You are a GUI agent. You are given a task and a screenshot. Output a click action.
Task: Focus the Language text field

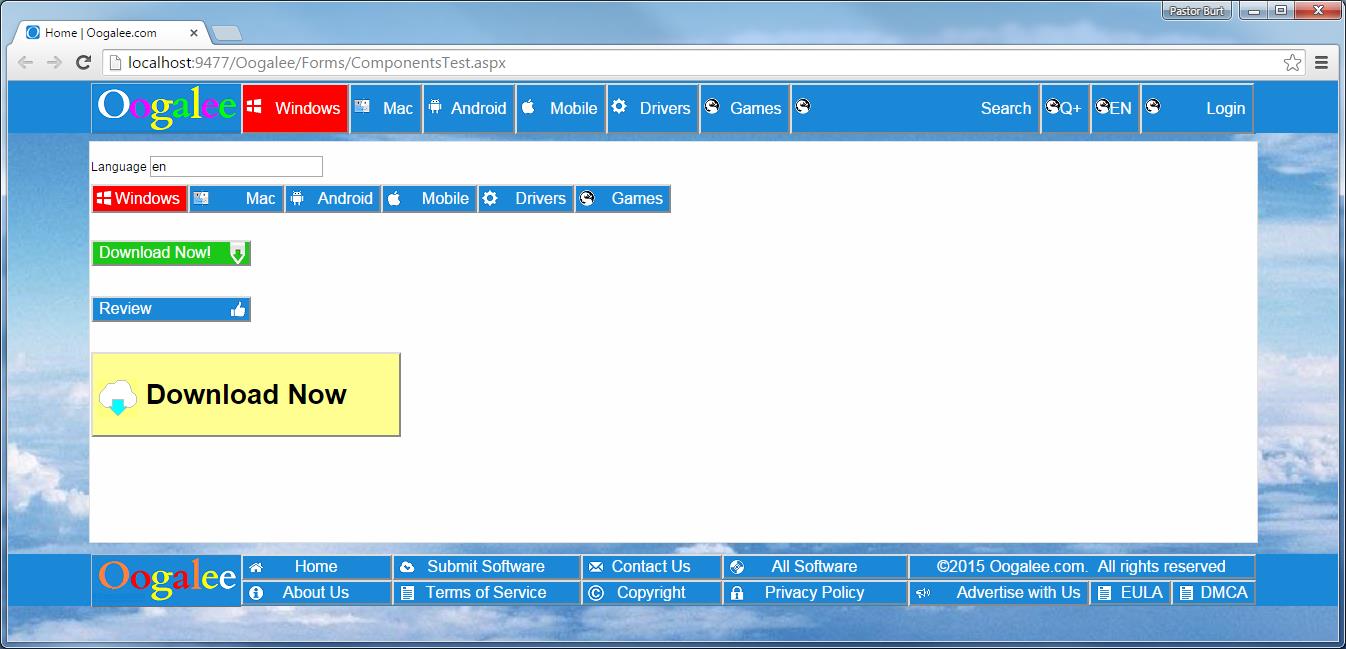(236, 167)
